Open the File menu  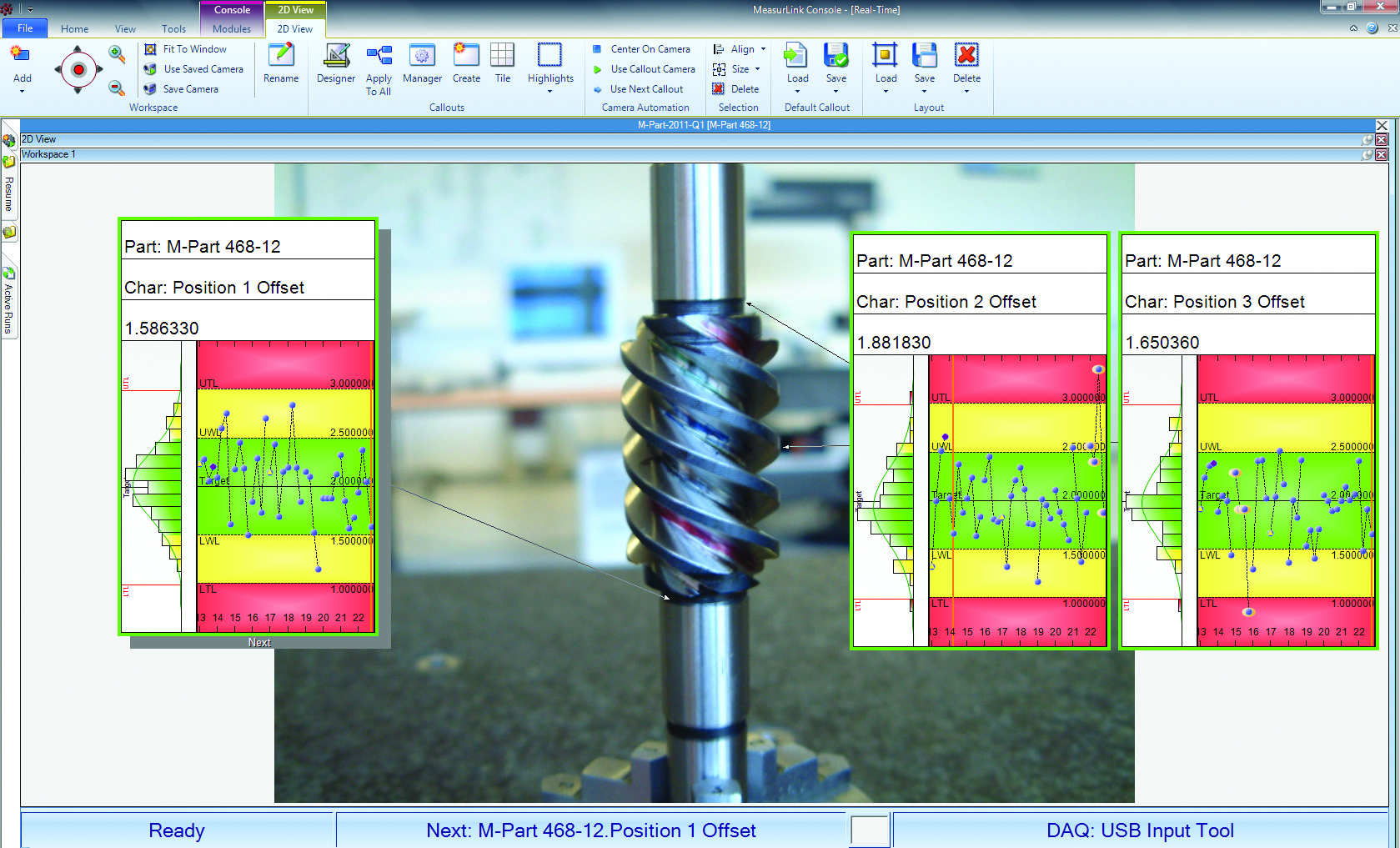tap(25, 28)
